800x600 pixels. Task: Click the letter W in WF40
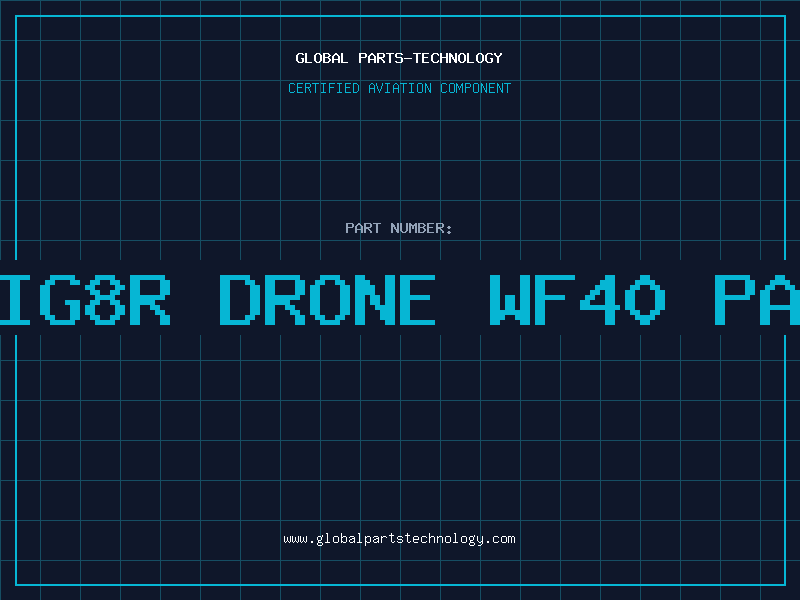[x=510, y=300]
